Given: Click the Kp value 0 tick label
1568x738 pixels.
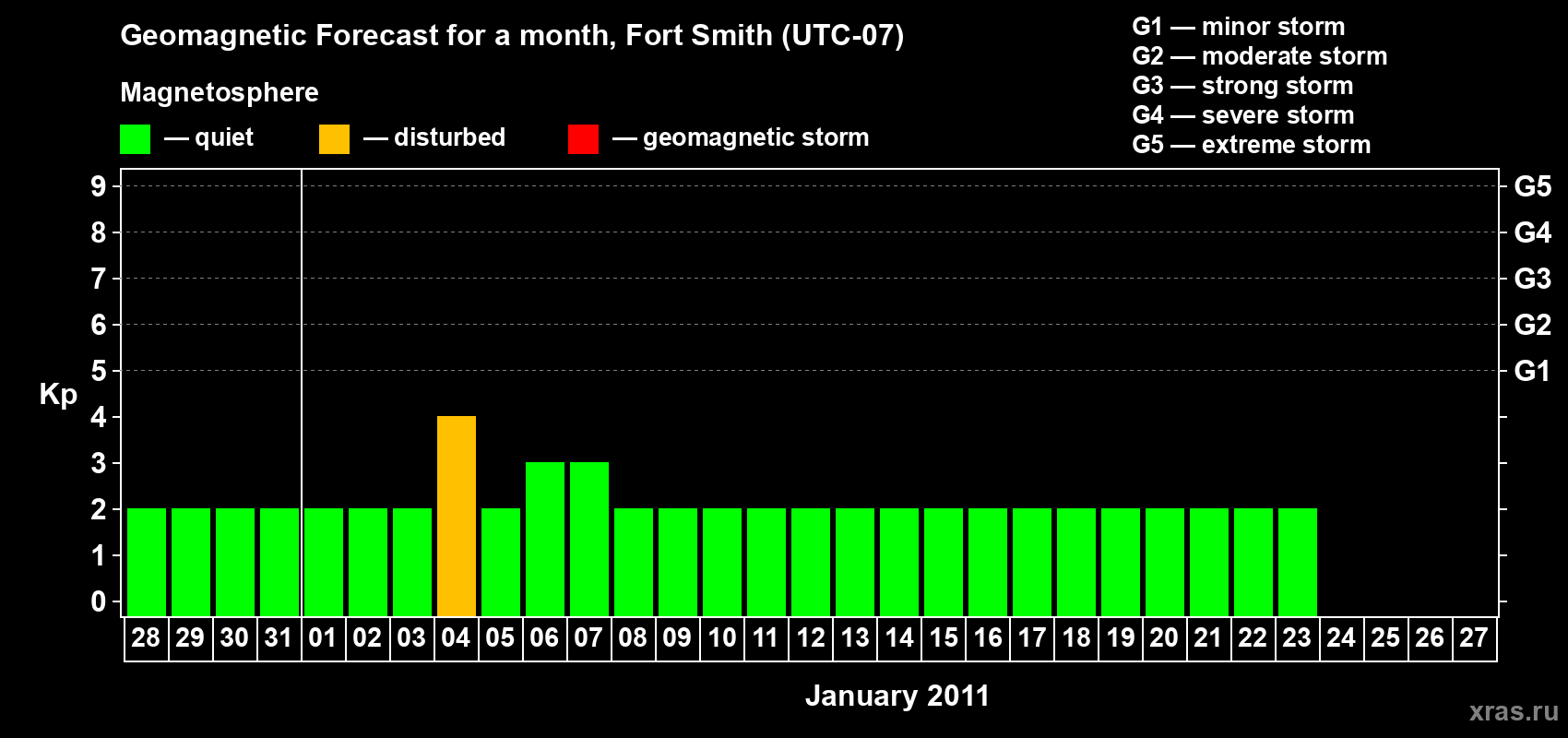Looking at the screenshot, I should (99, 601).
